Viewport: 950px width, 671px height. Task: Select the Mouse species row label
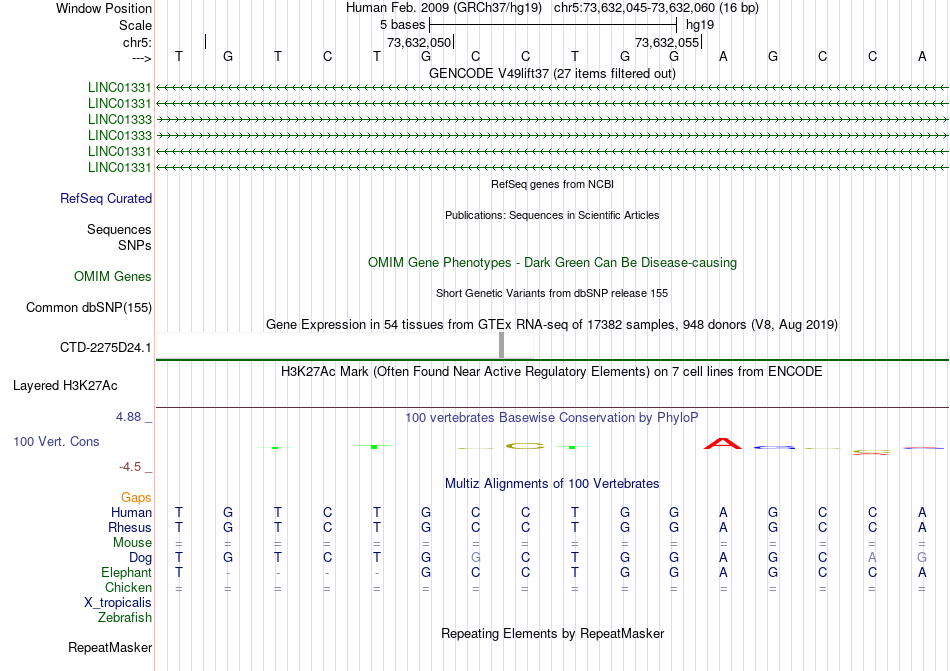click(x=132, y=543)
